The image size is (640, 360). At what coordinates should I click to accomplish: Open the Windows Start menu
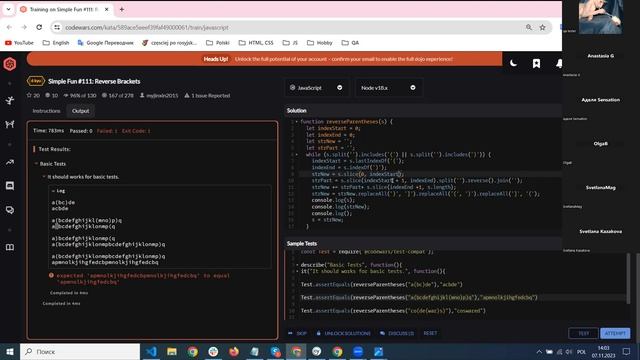(10, 351)
